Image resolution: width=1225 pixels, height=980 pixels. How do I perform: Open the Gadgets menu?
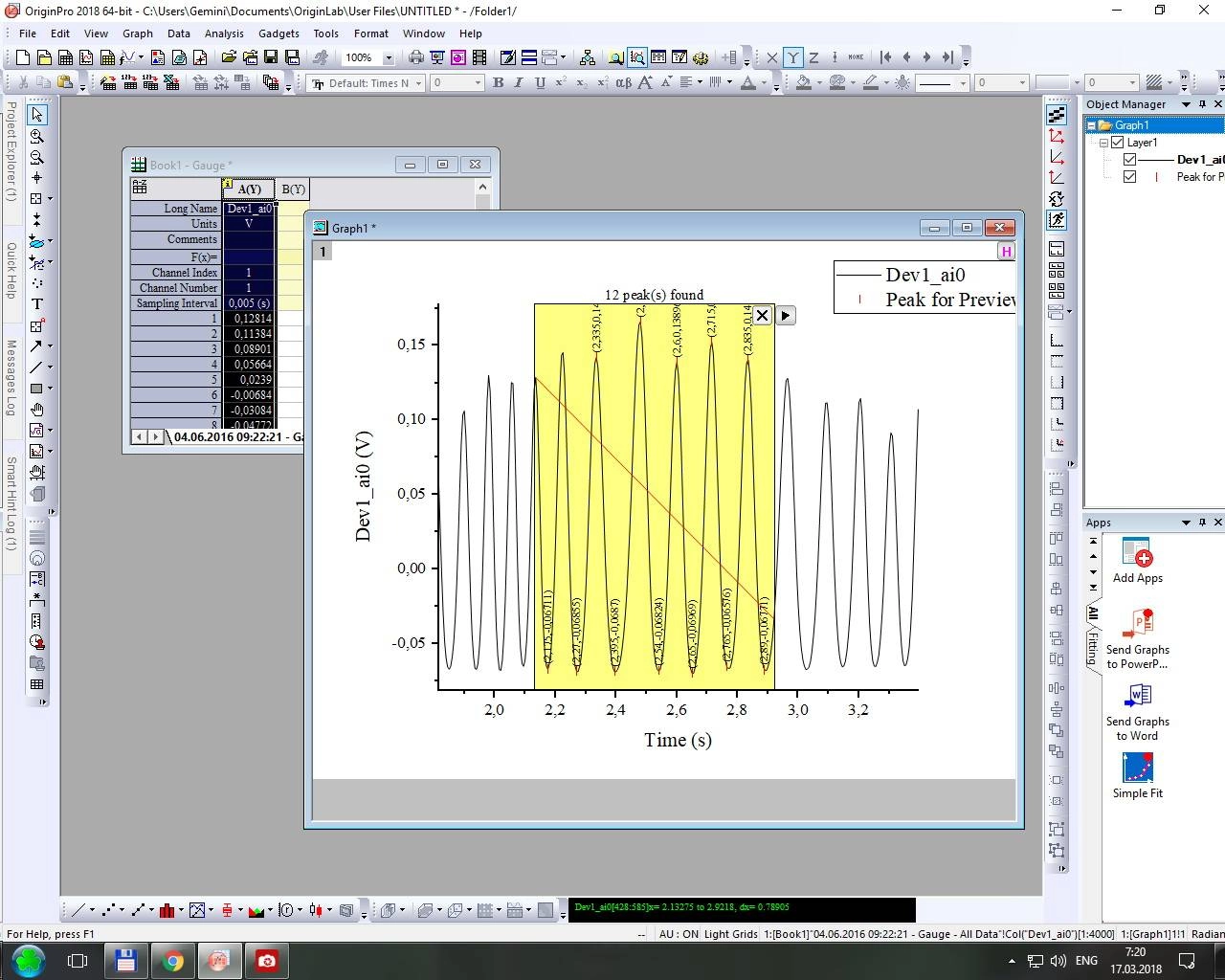click(x=278, y=33)
